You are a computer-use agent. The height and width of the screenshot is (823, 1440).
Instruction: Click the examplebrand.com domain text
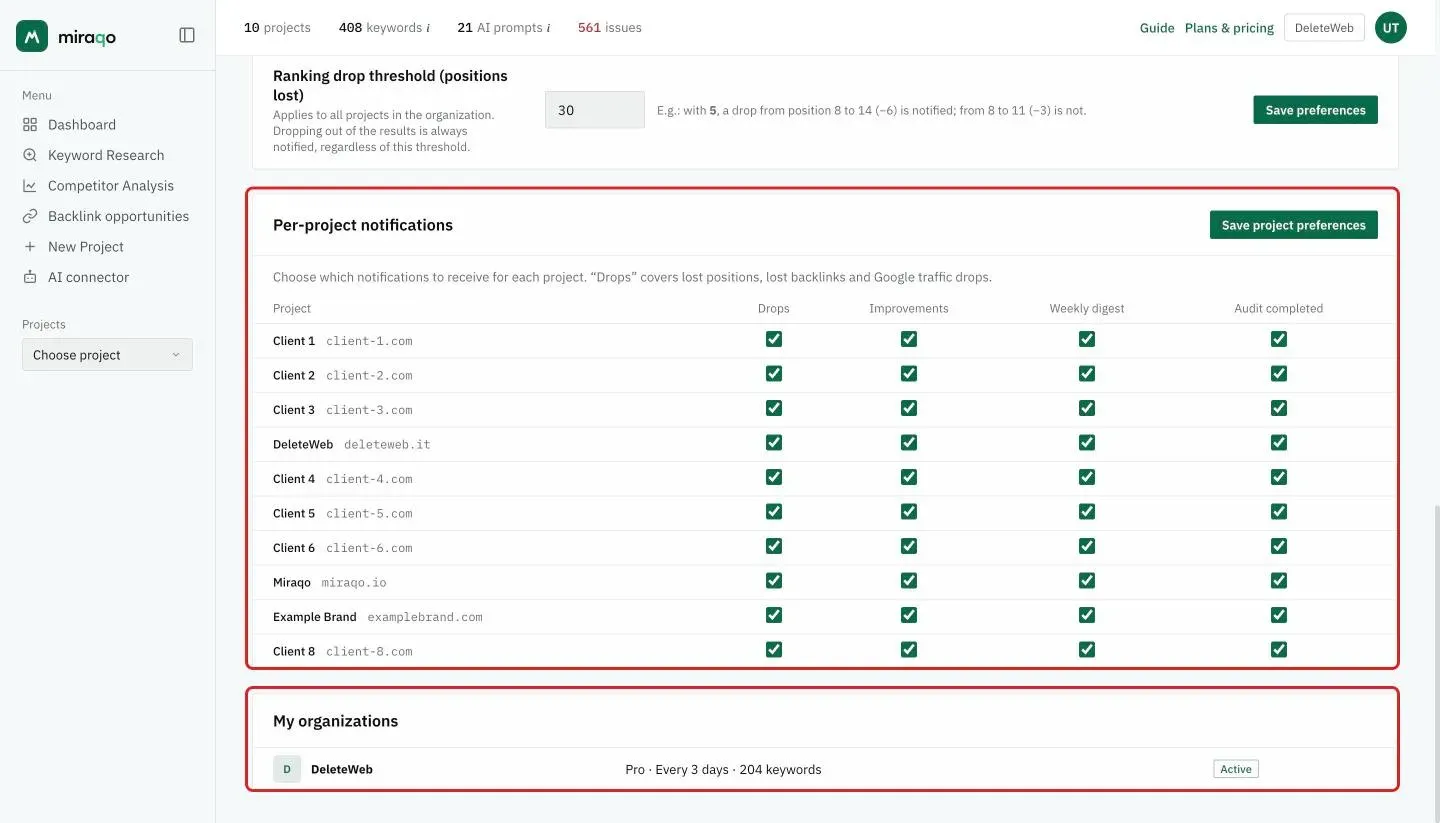tap(425, 617)
